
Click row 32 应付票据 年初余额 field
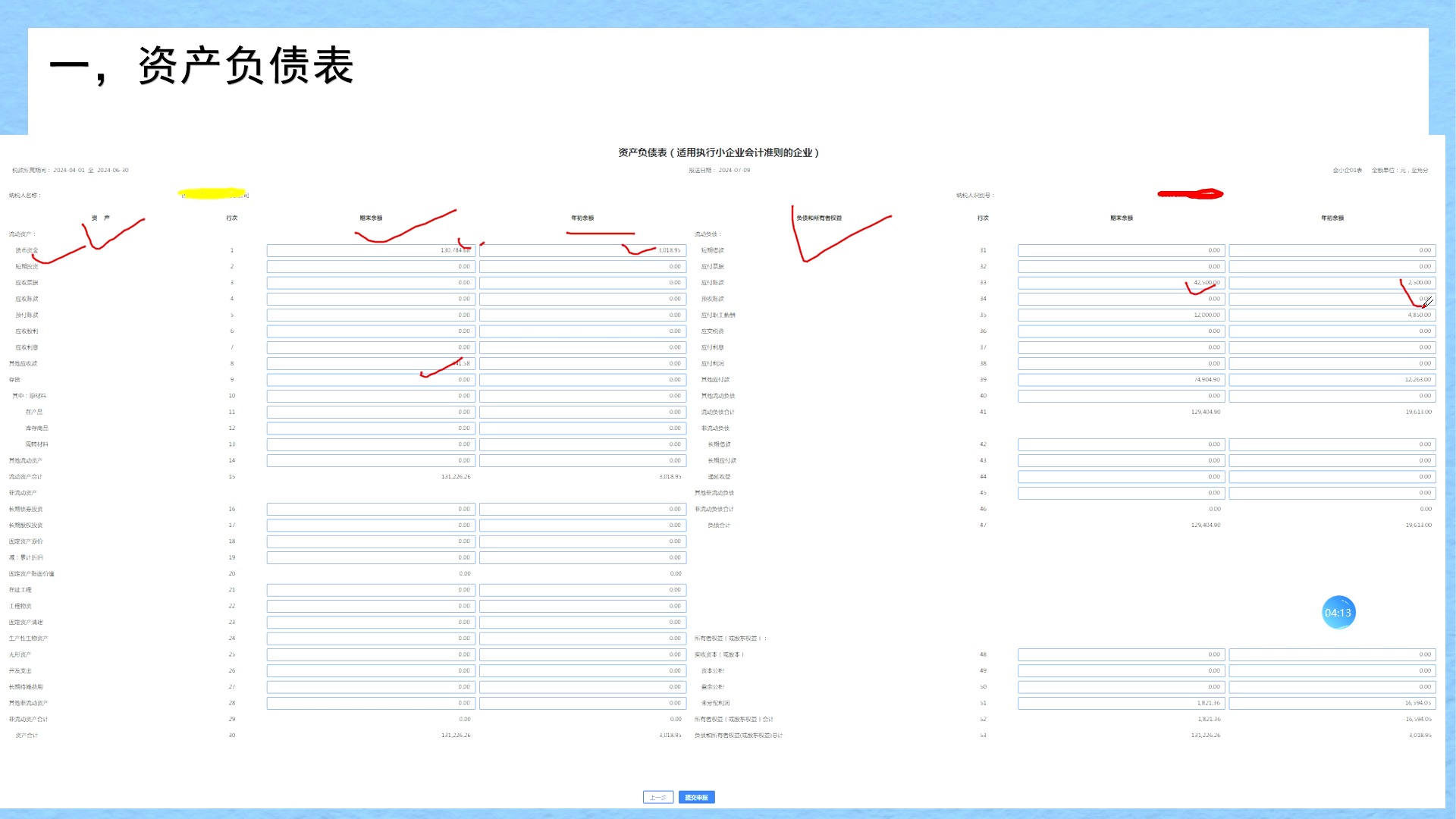[1332, 267]
